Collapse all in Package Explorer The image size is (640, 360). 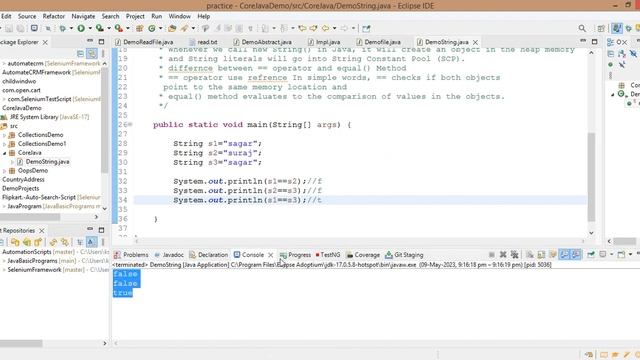pos(80,53)
